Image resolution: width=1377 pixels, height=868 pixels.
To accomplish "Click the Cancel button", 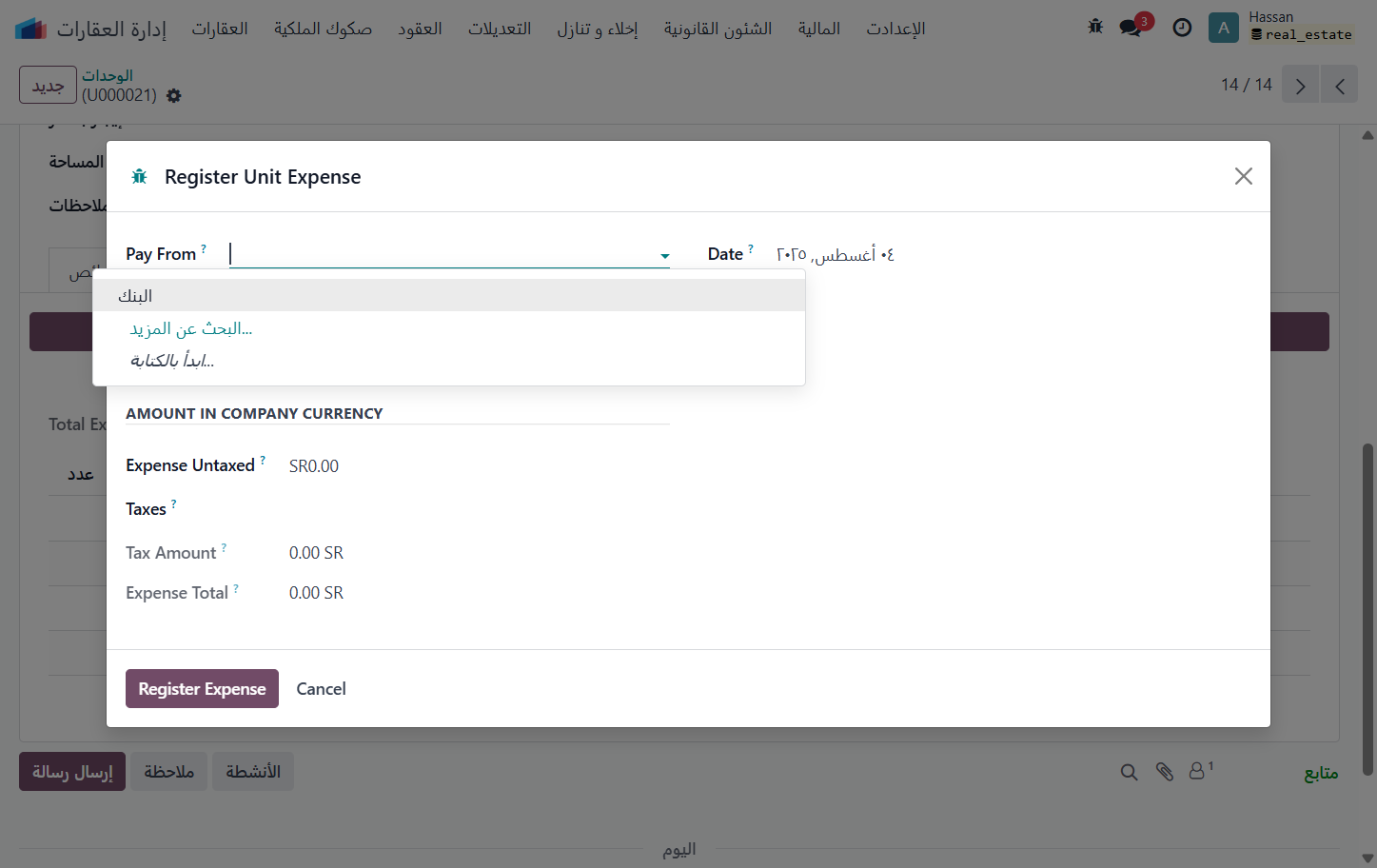I will point(321,688).
